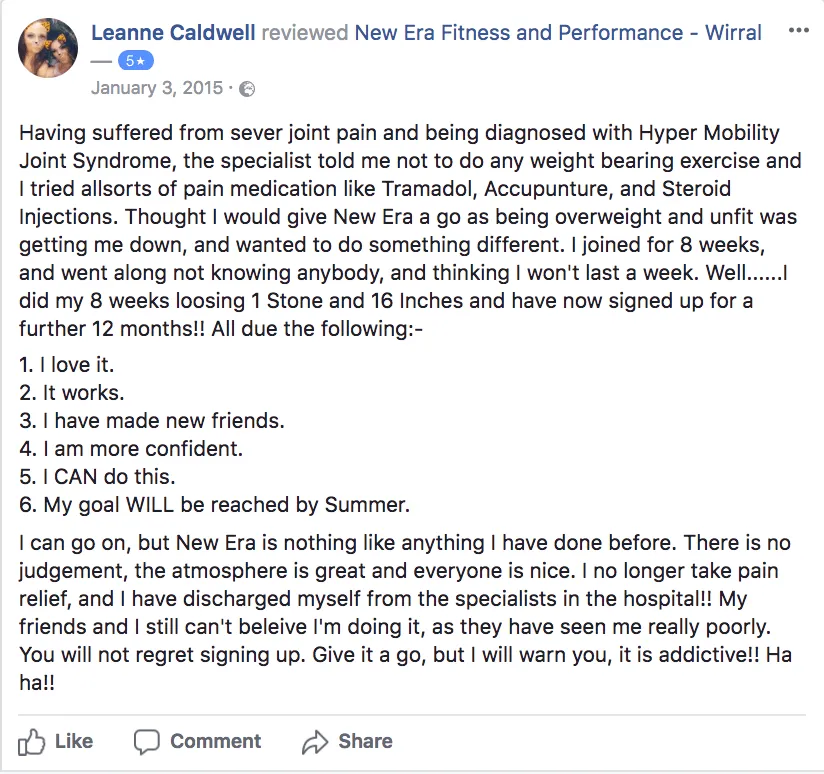
Task: Click the Share arrow icon
Action: pos(315,742)
